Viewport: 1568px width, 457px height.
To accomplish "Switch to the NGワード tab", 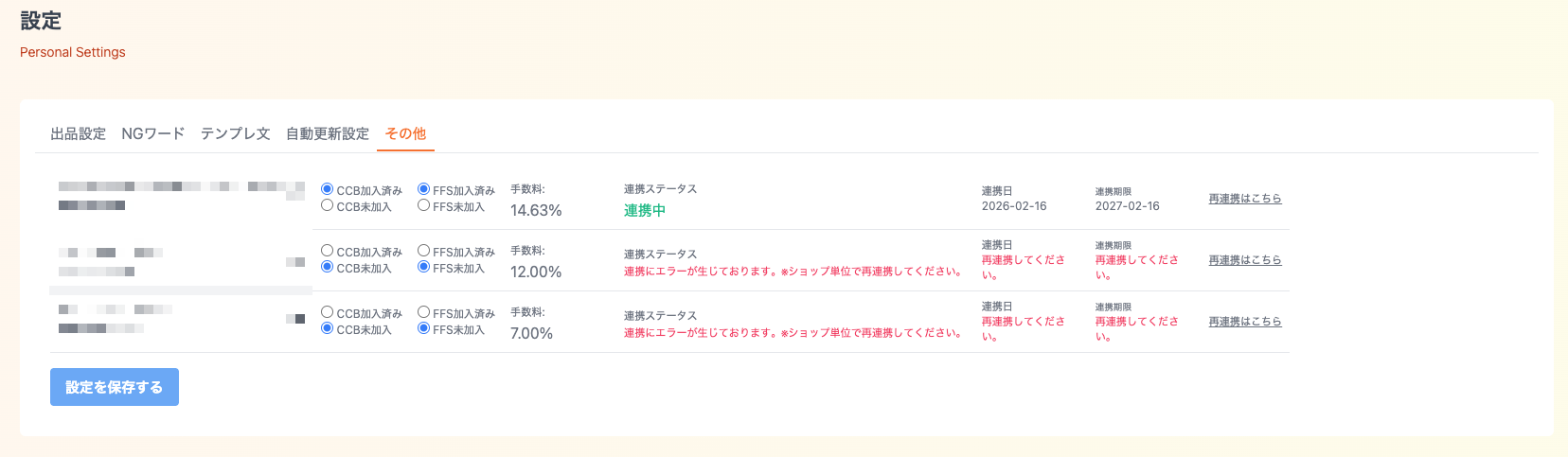I will (152, 133).
